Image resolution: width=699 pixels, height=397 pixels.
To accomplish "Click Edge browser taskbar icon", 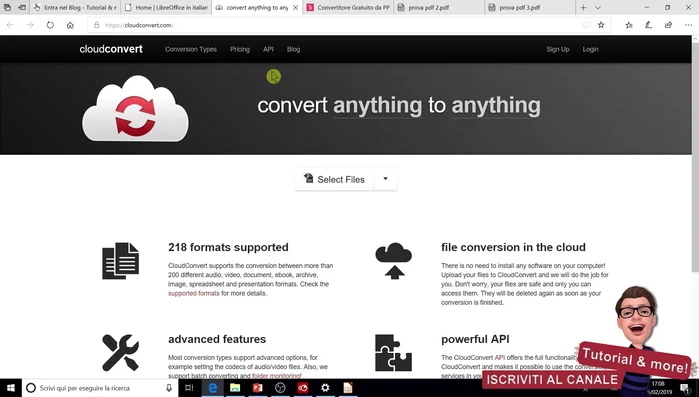I will [x=213, y=388].
